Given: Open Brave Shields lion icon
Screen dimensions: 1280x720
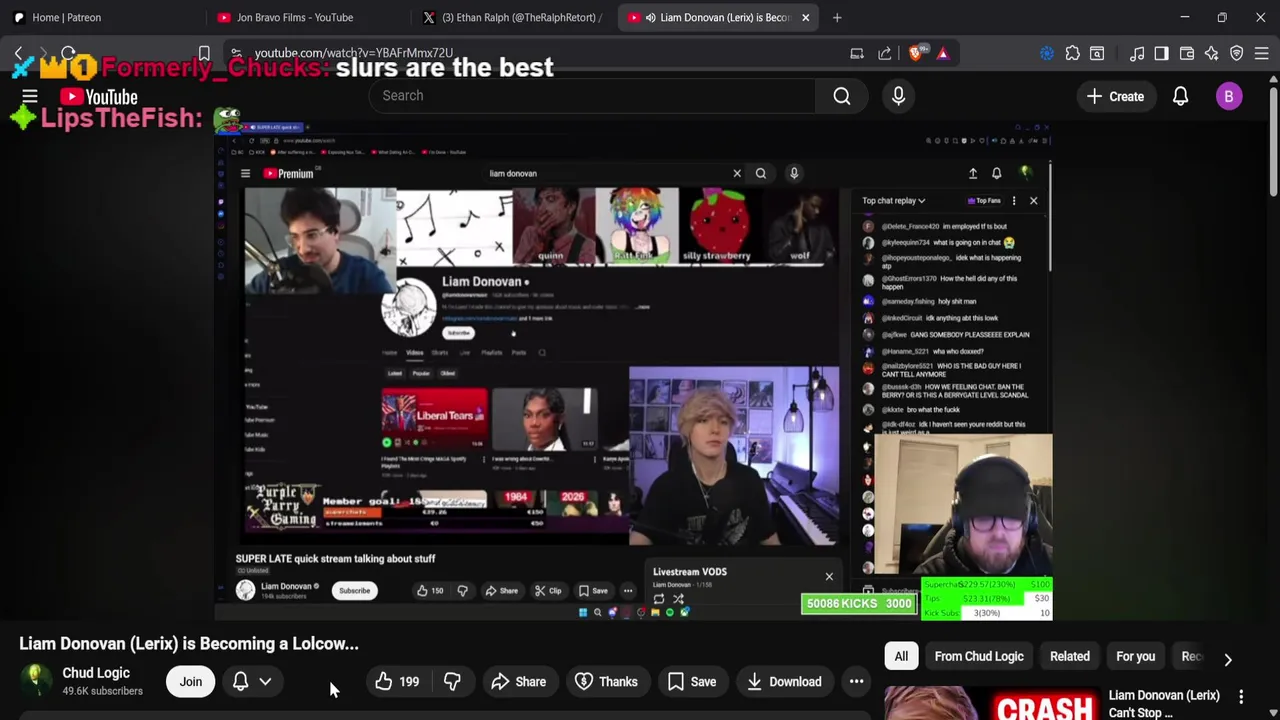Looking at the screenshot, I should (x=916, y=53).
